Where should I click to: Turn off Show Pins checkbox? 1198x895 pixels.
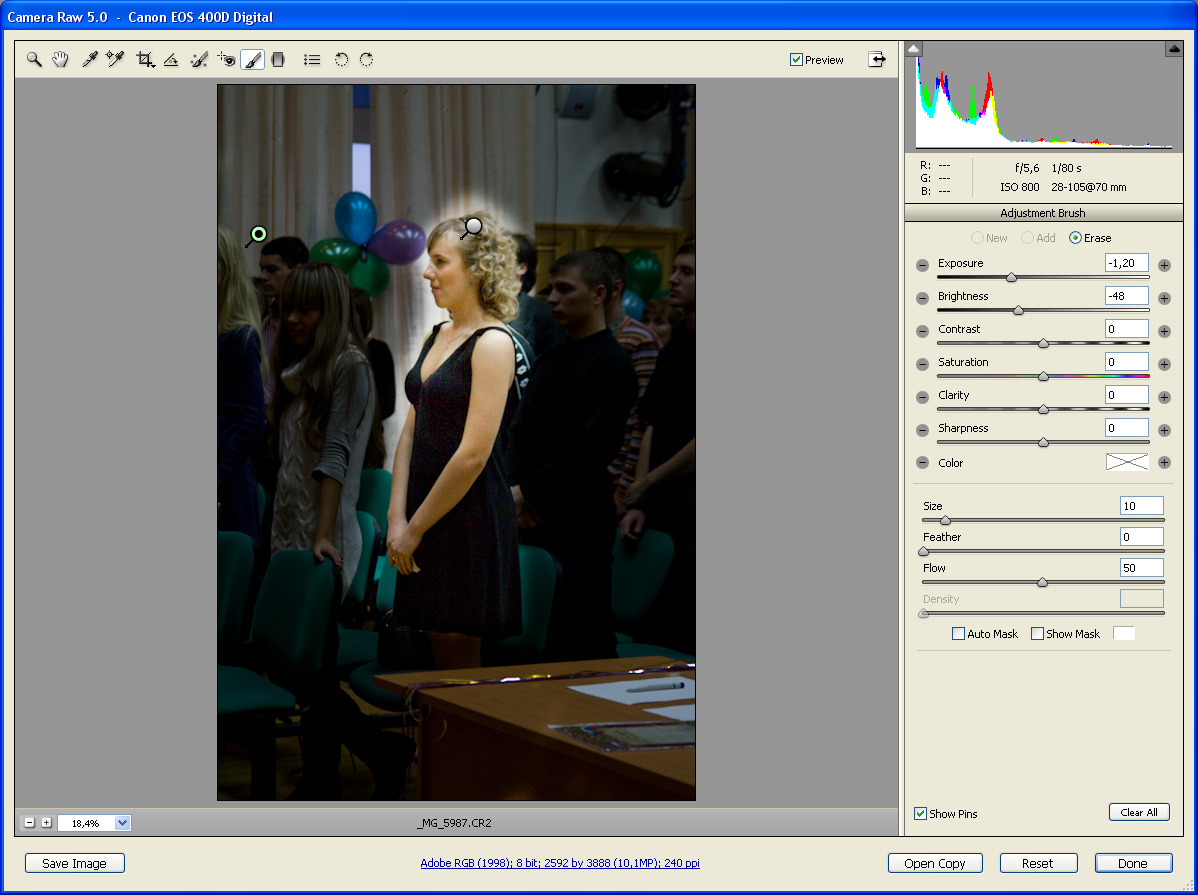(x=920, y=814)
